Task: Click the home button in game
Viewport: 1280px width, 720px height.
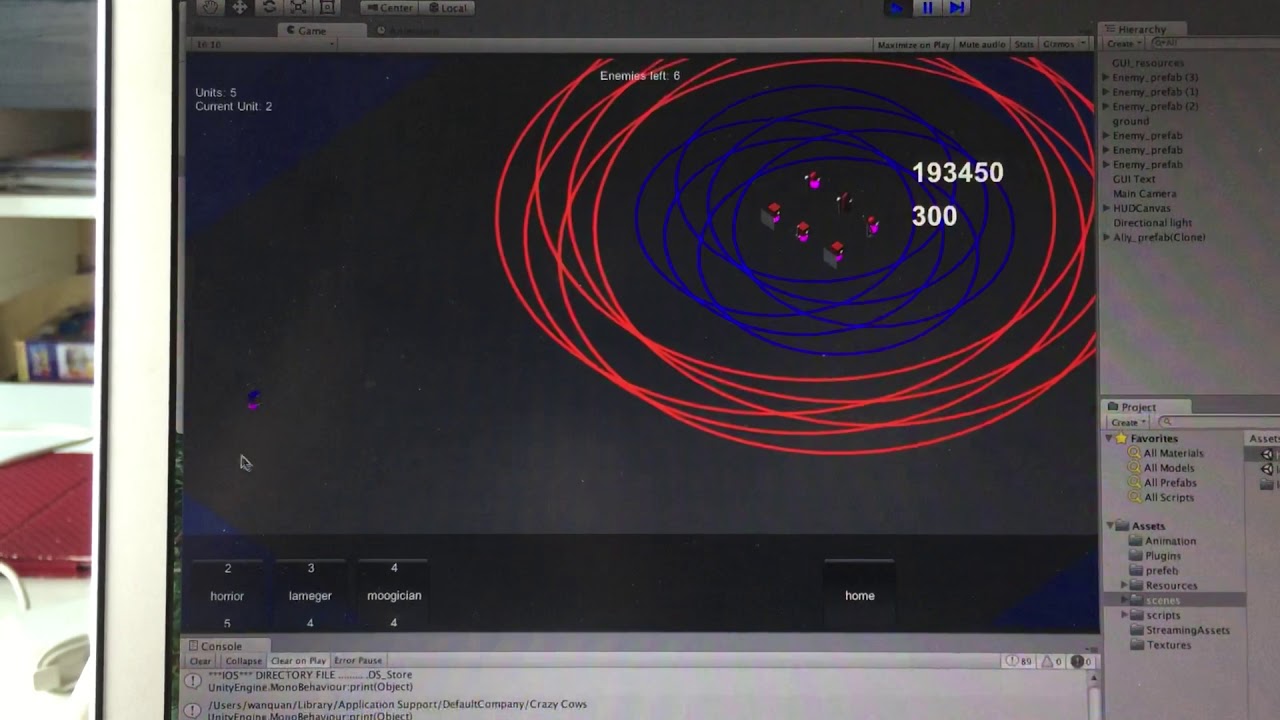Action: [x=860, y=595]
